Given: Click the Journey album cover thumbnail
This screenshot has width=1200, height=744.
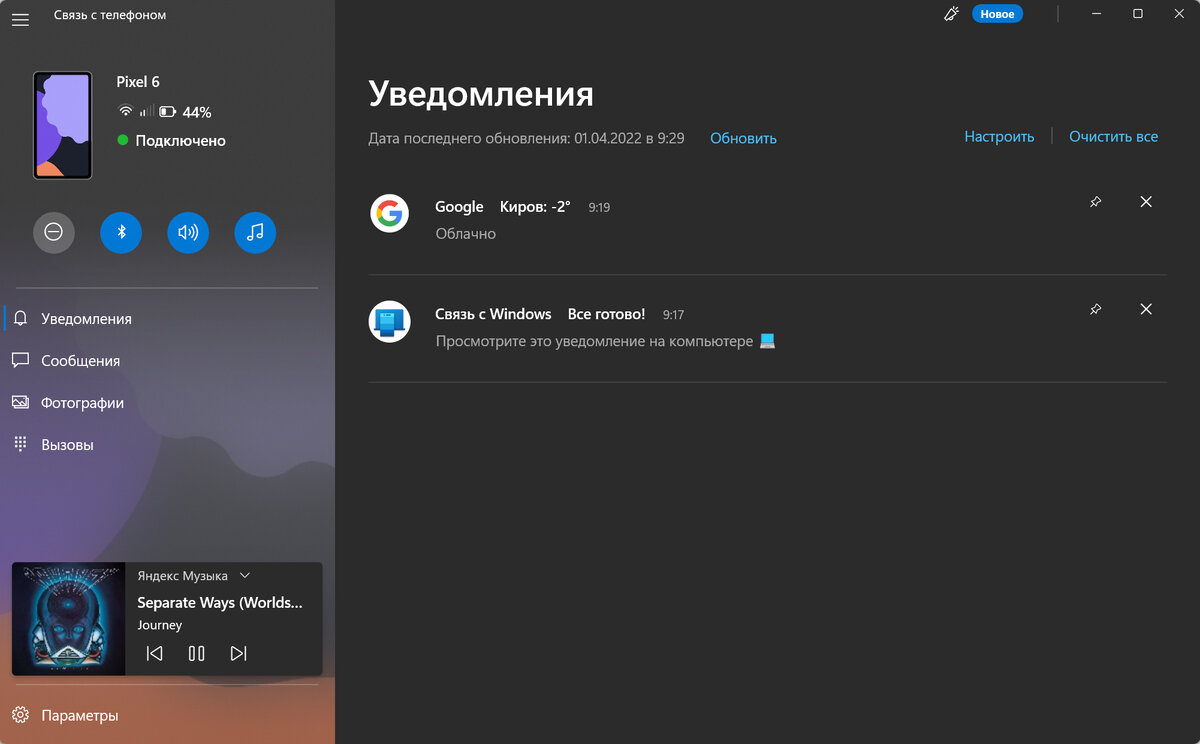Looking at the screenshot, I should tap(69, 619).
